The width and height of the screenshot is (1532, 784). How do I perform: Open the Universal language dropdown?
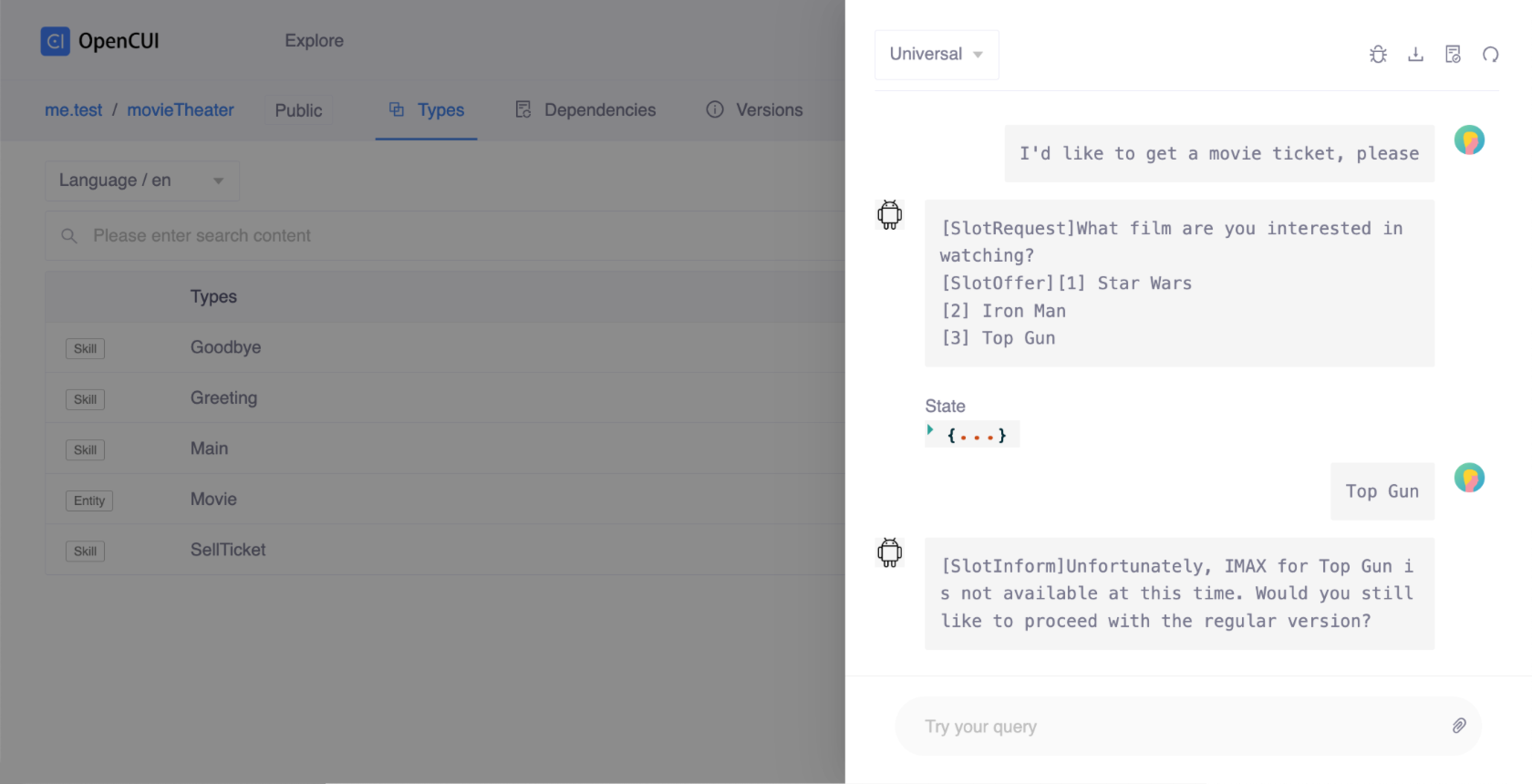936,54
